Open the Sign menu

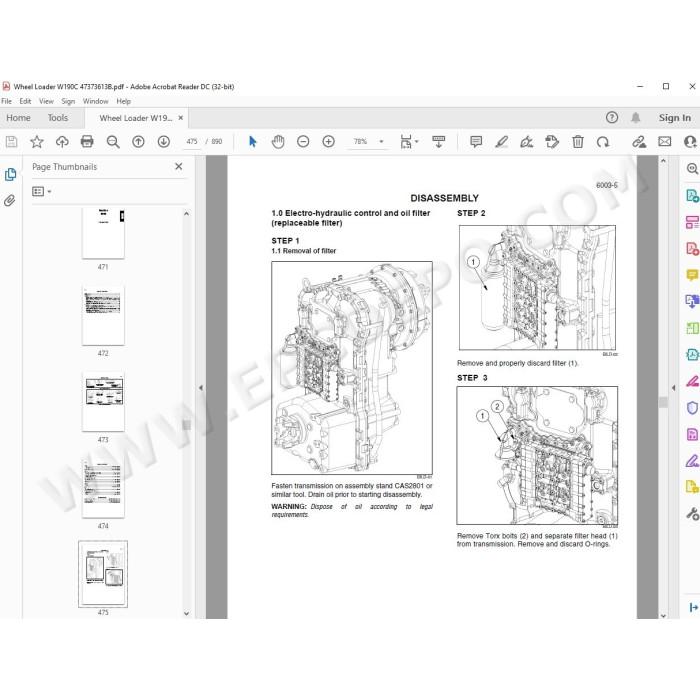point(68,101)
